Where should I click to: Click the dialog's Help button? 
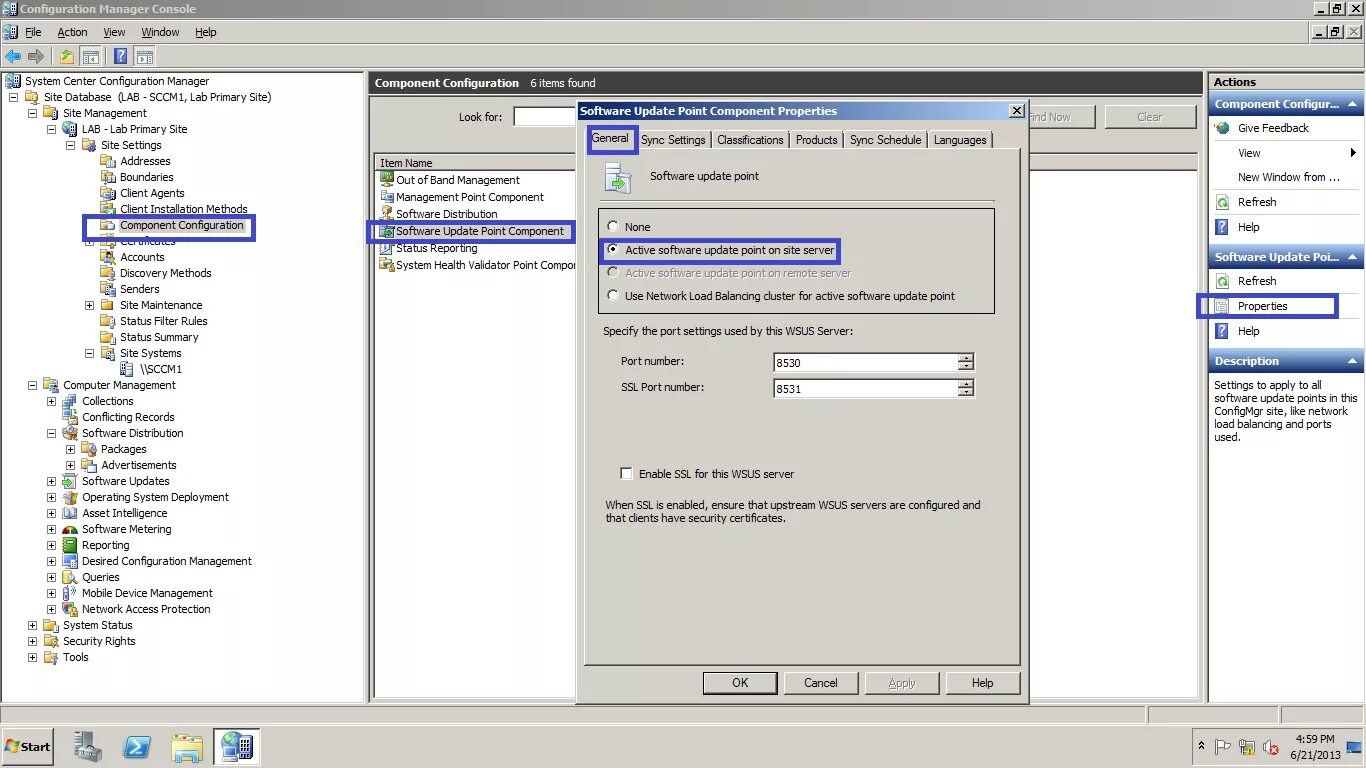click(x=982, y=683)
